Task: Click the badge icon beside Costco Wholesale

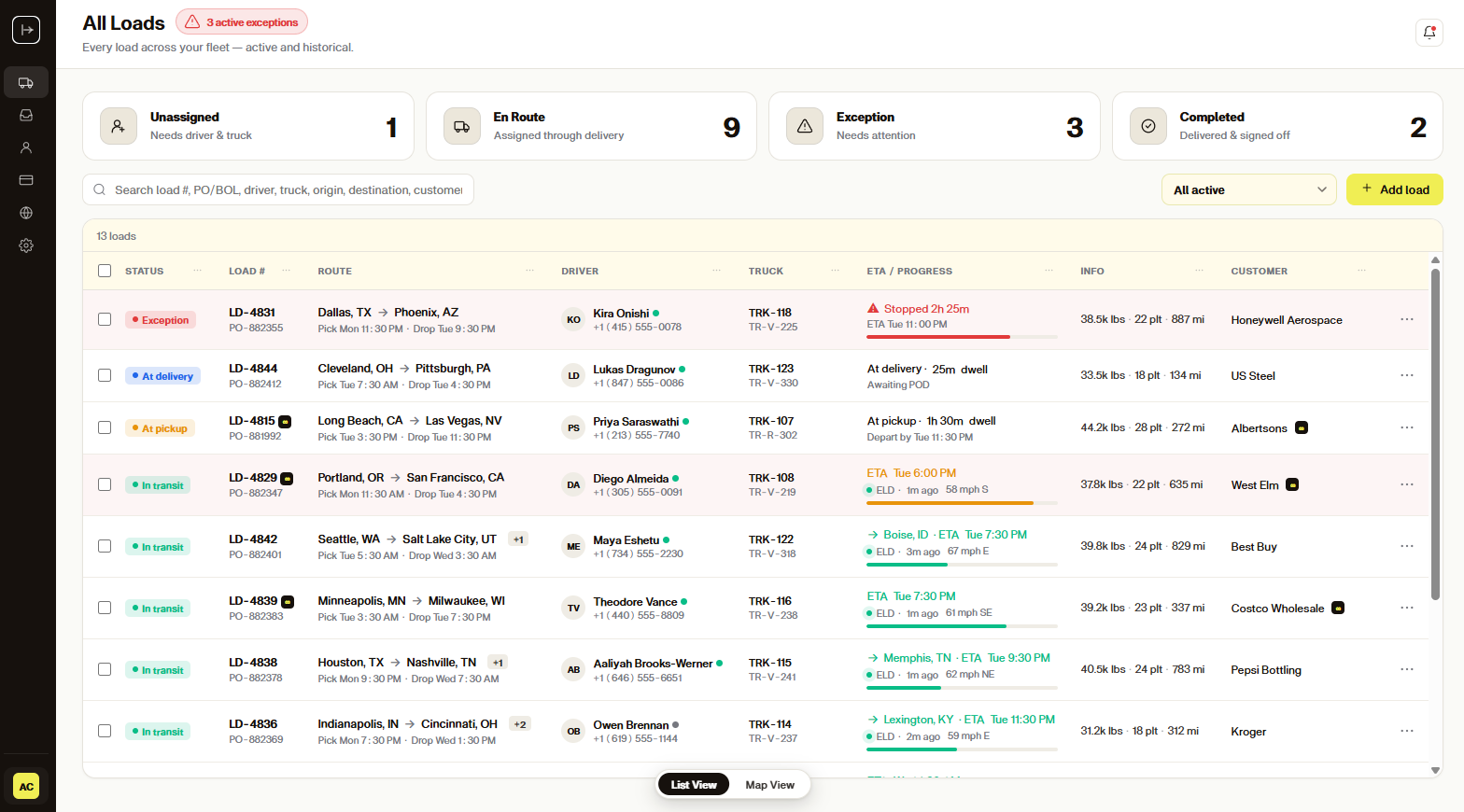Action: 1338,609
